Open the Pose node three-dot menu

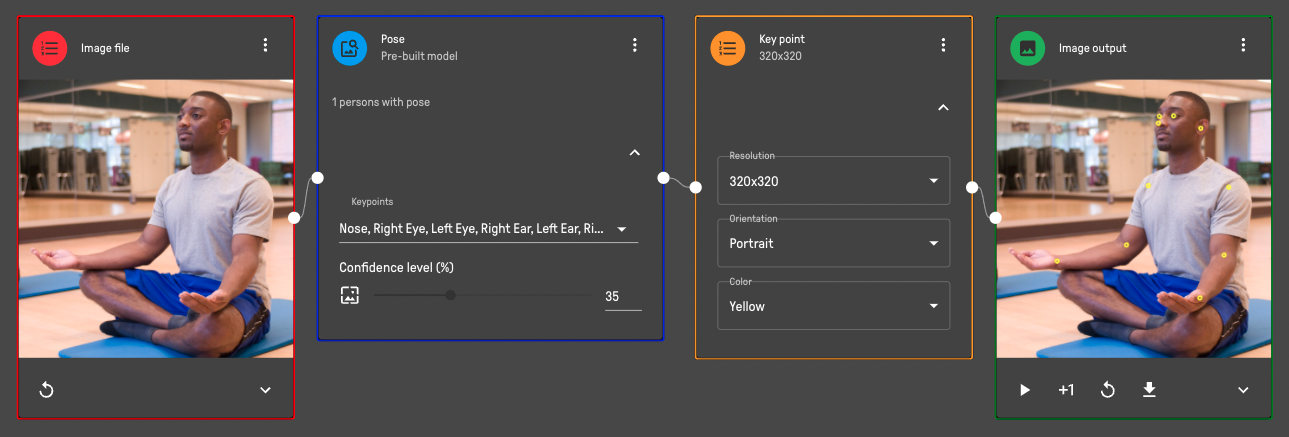pos(635,45)
